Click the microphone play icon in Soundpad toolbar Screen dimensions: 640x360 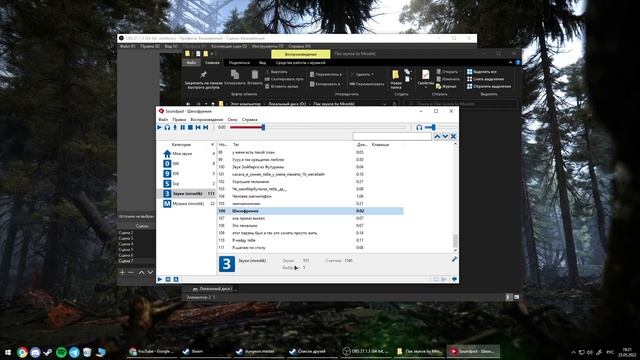[175, 127]
